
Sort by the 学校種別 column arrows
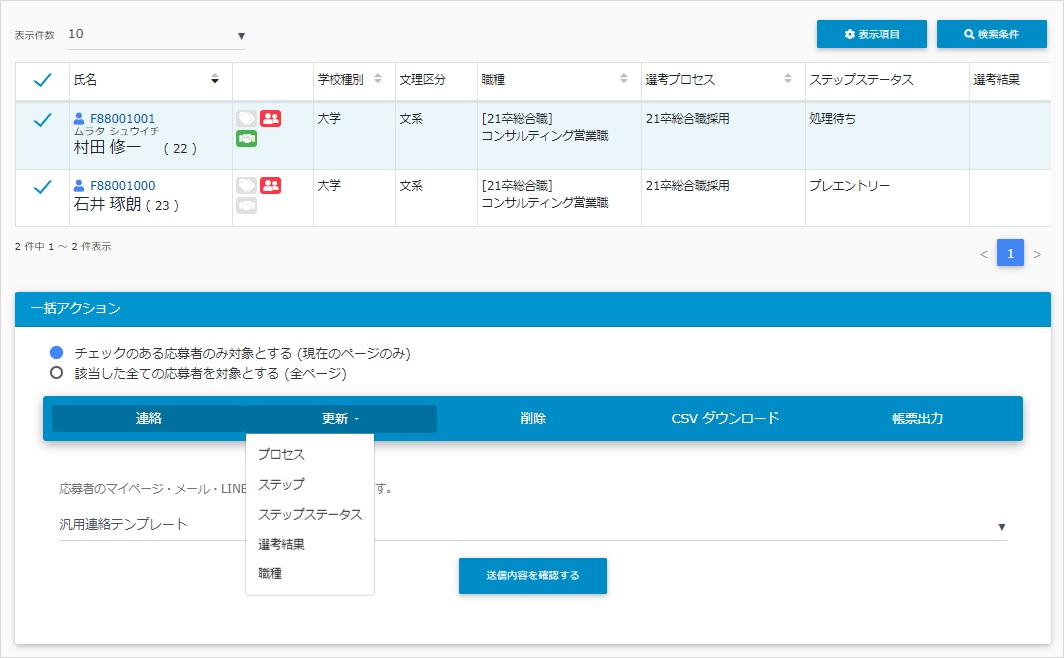pos(378,80)
